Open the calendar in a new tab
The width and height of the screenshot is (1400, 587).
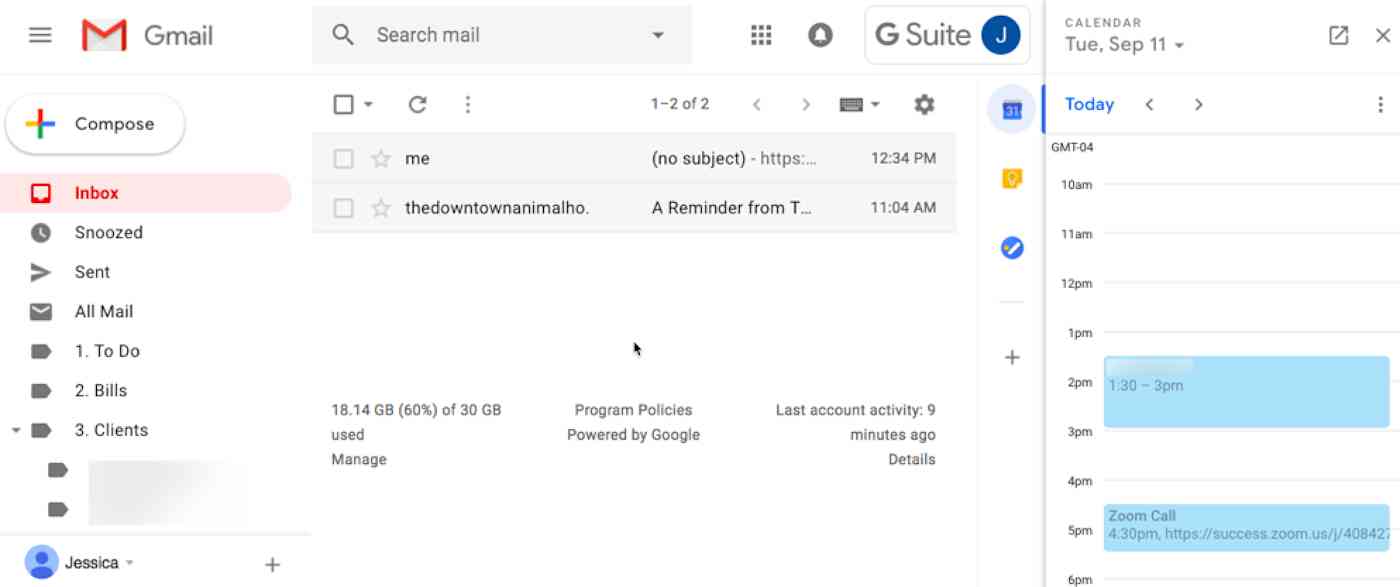coord(1337,34)
